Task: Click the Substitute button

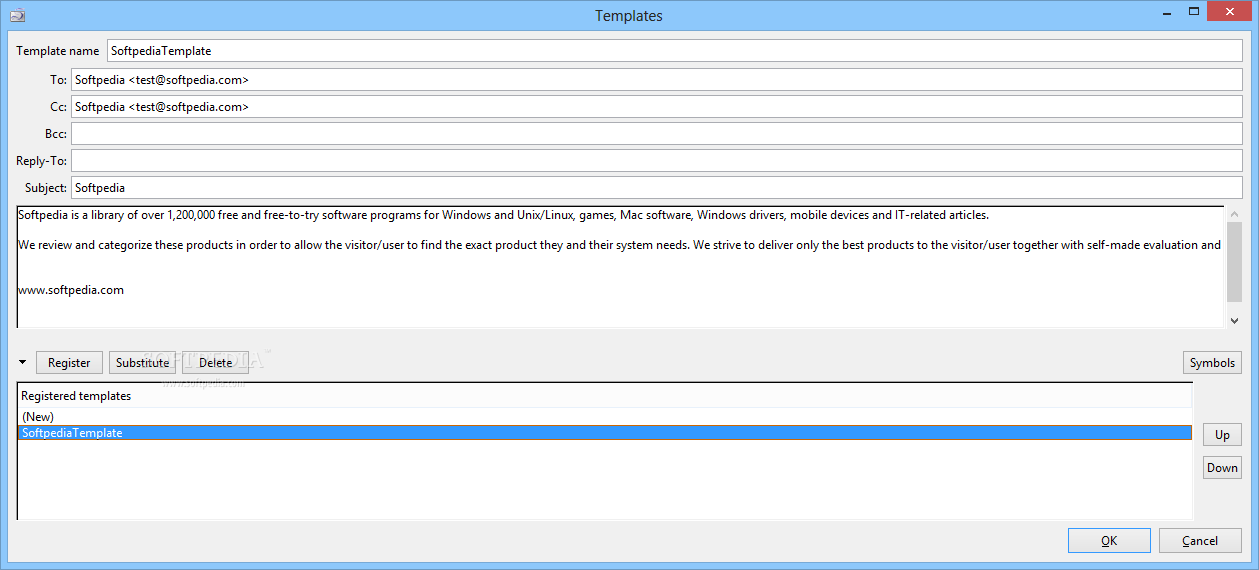Action: 142,363
